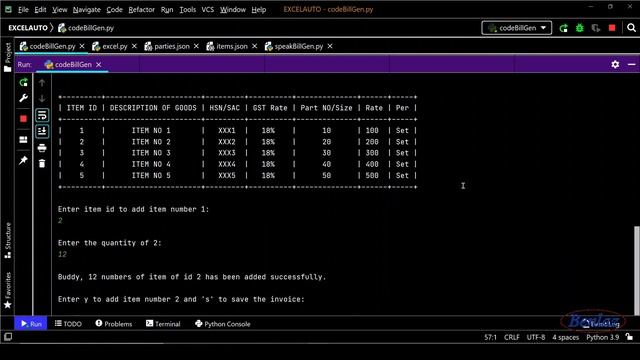Close the items.json editor tab
The image size is (640, 360).
tap(255, 46)
